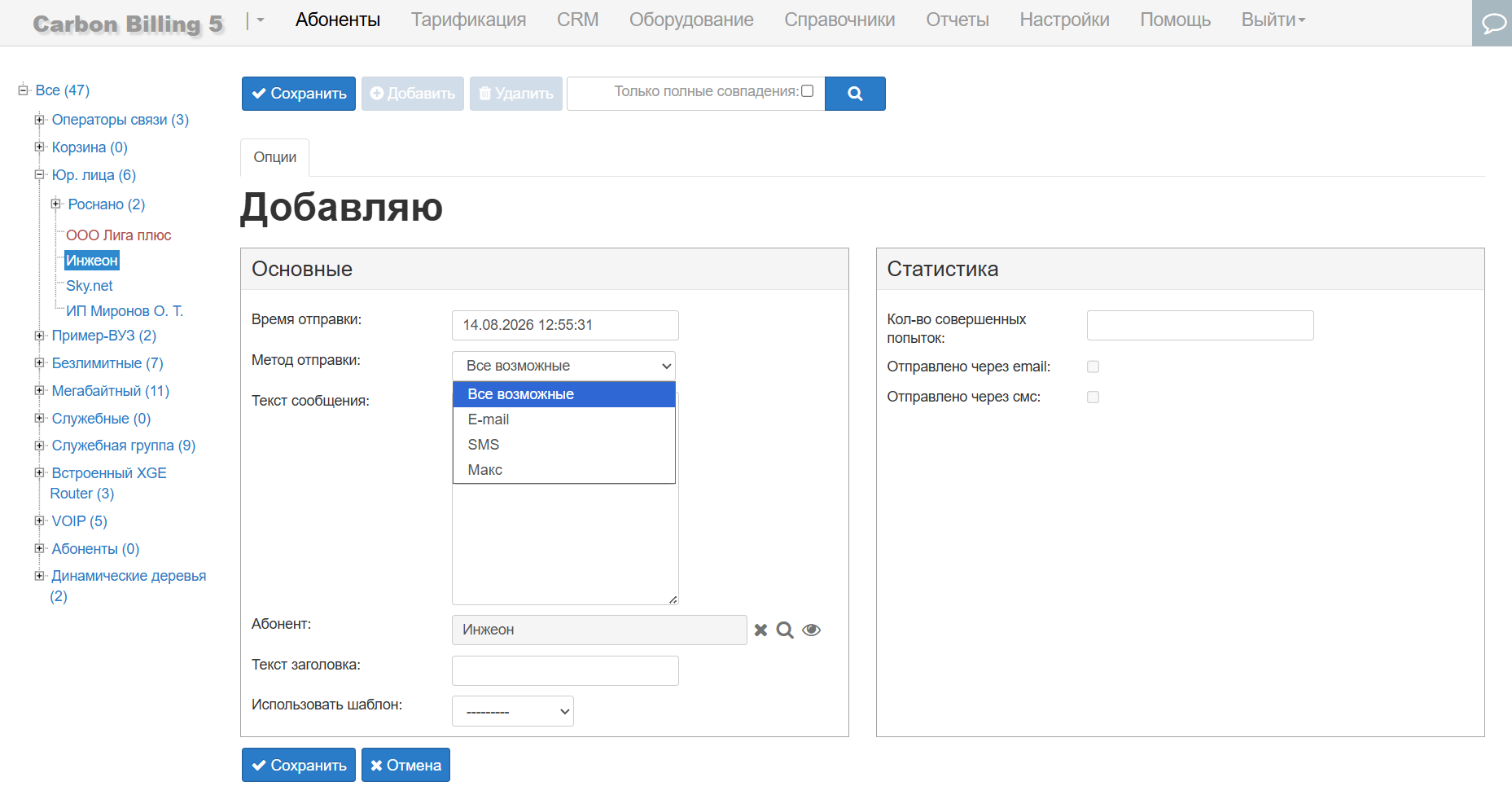
Task: Open Оборудование menu
Action: tap(691, 20)
